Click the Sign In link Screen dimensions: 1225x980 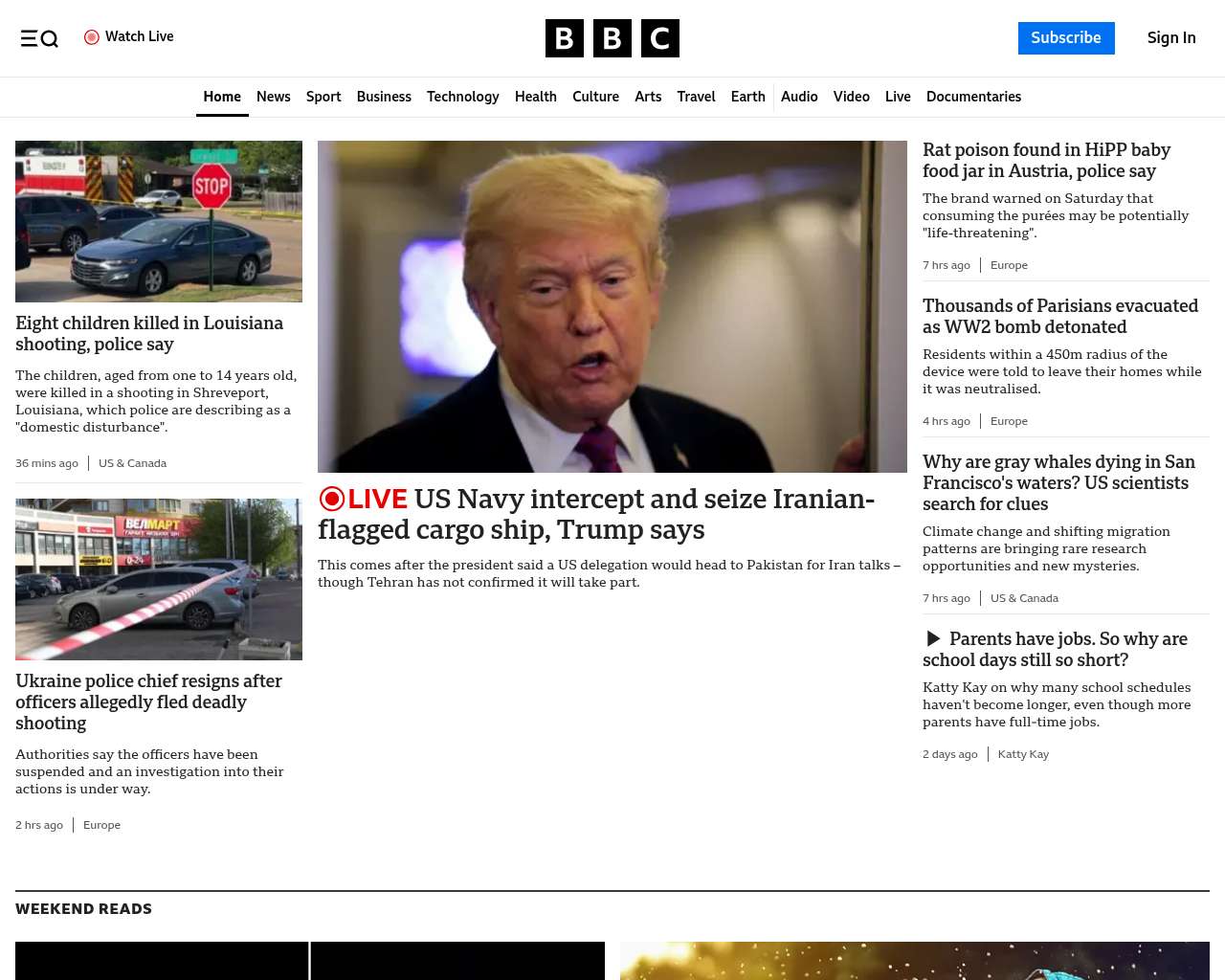[x=1170, y=38]
